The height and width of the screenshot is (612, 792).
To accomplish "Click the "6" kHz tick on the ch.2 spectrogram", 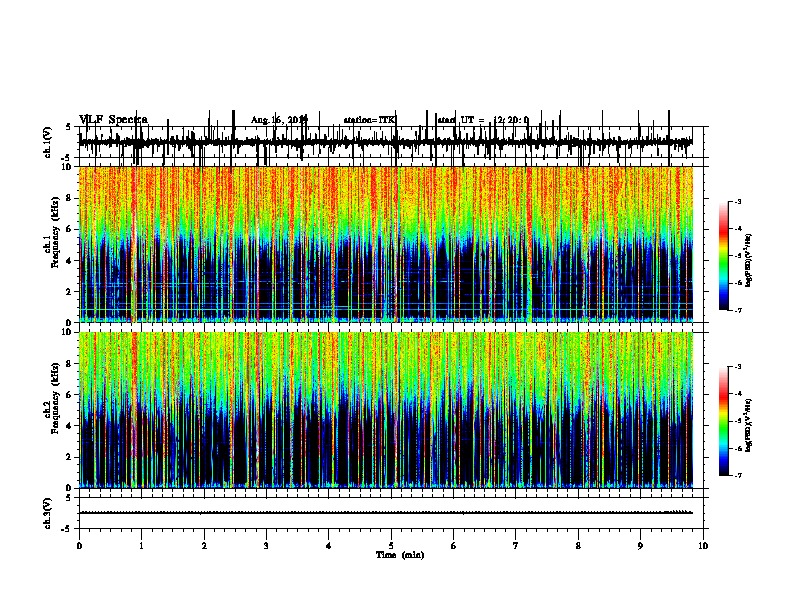I will tap(69, 395).
